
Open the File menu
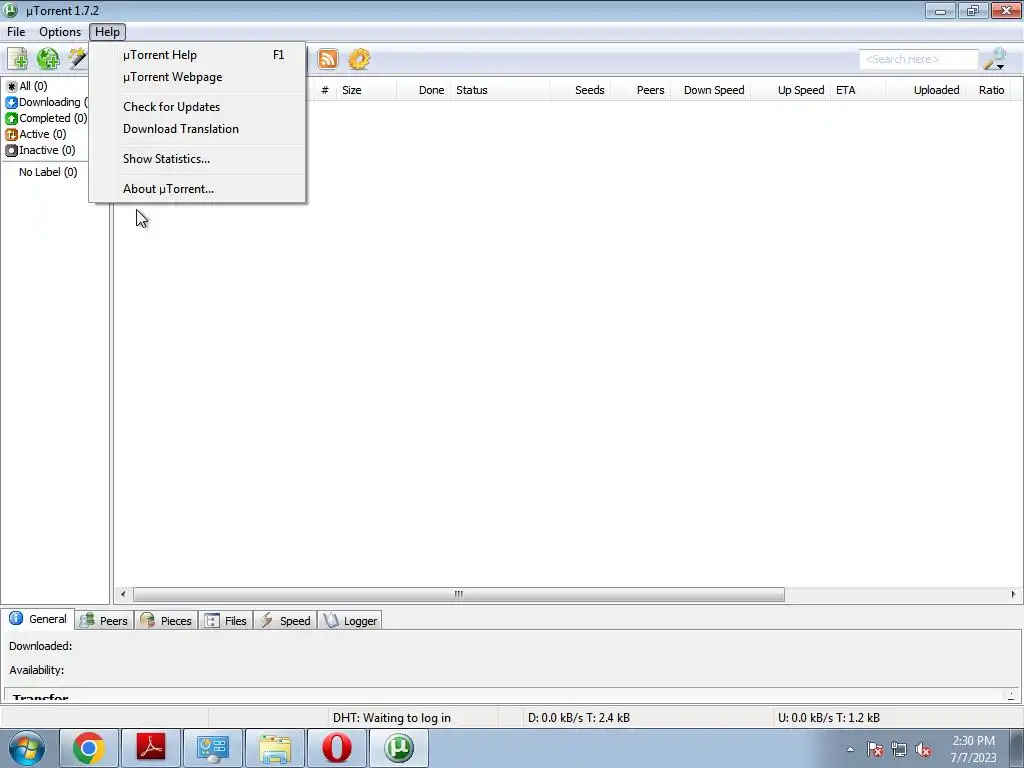[16, 31]
